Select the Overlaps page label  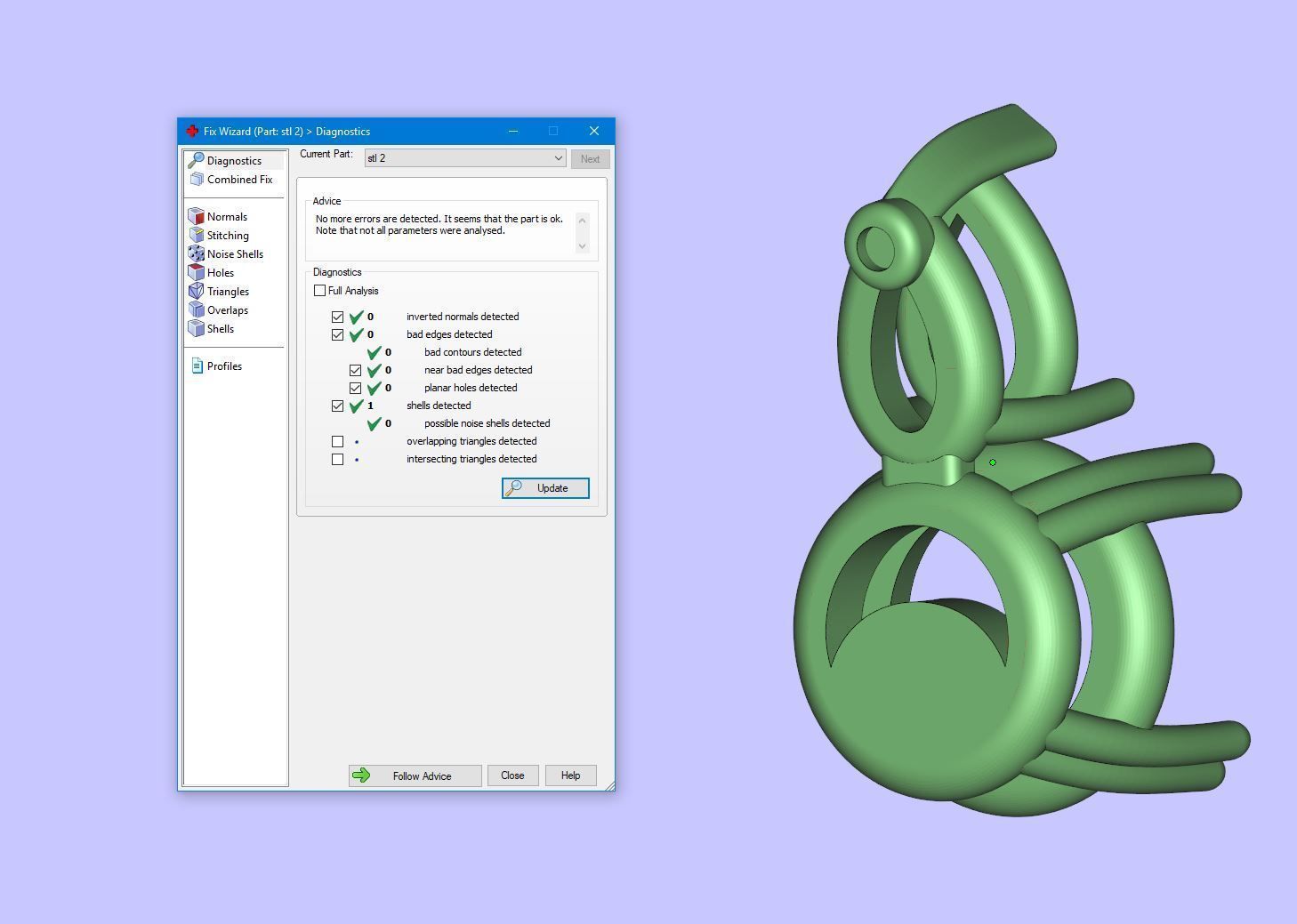pyautogui.click(x=228, y=310)
